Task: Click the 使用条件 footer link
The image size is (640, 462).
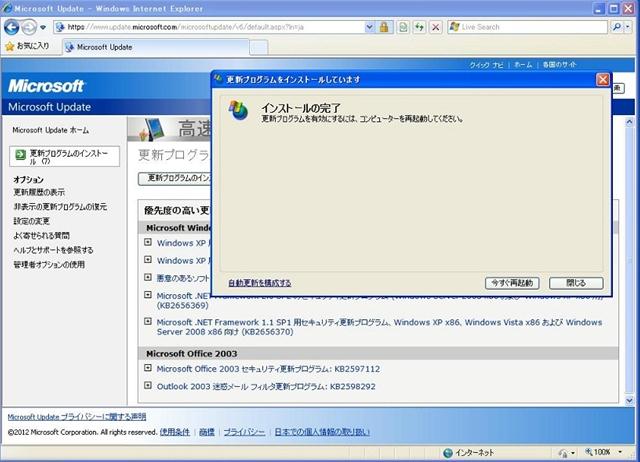Action: tap(175, 432)
